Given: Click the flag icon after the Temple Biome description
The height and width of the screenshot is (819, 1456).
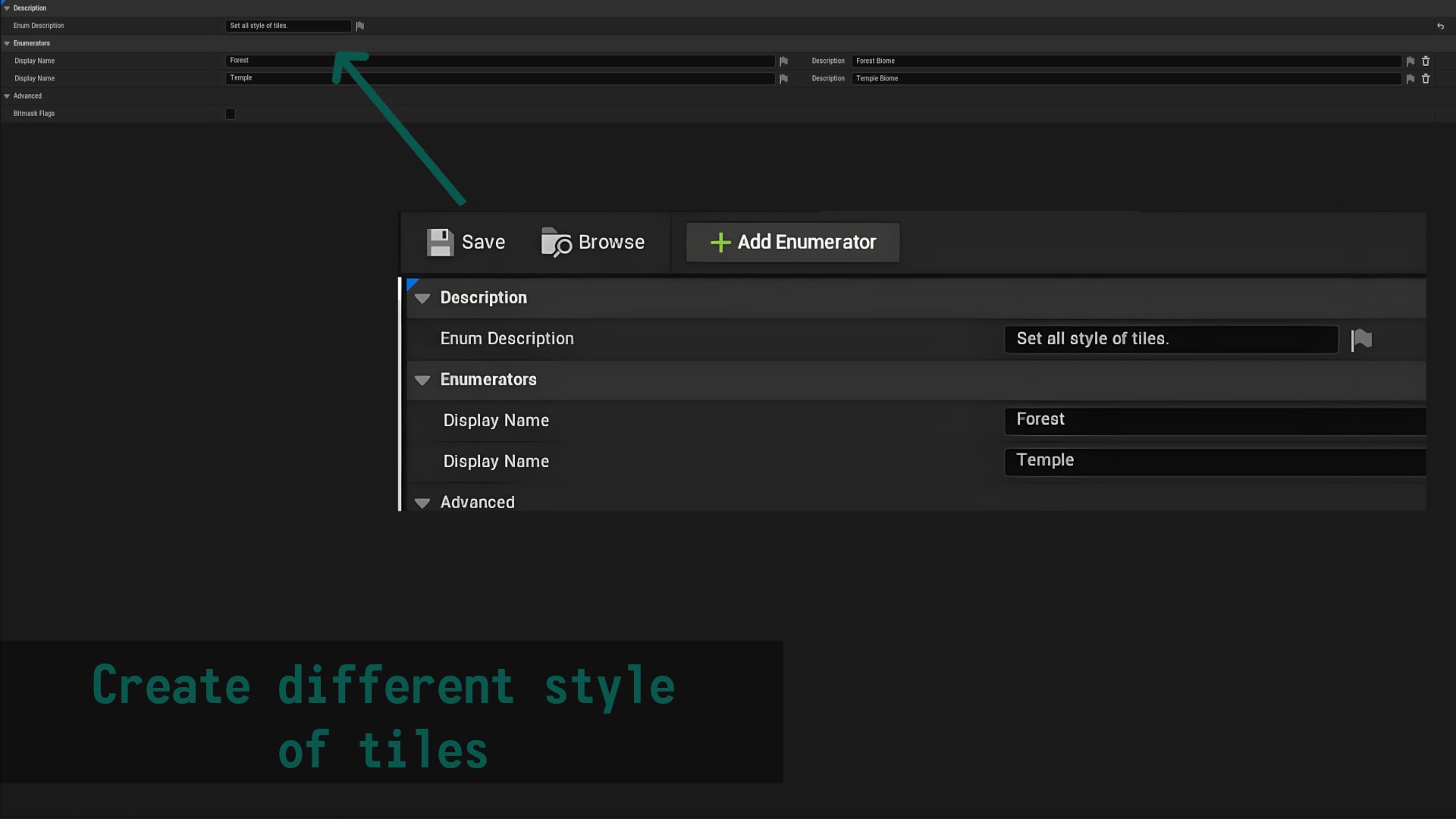Looking at the screenshot, I should pyautogui.click(x=1410, y=78).
